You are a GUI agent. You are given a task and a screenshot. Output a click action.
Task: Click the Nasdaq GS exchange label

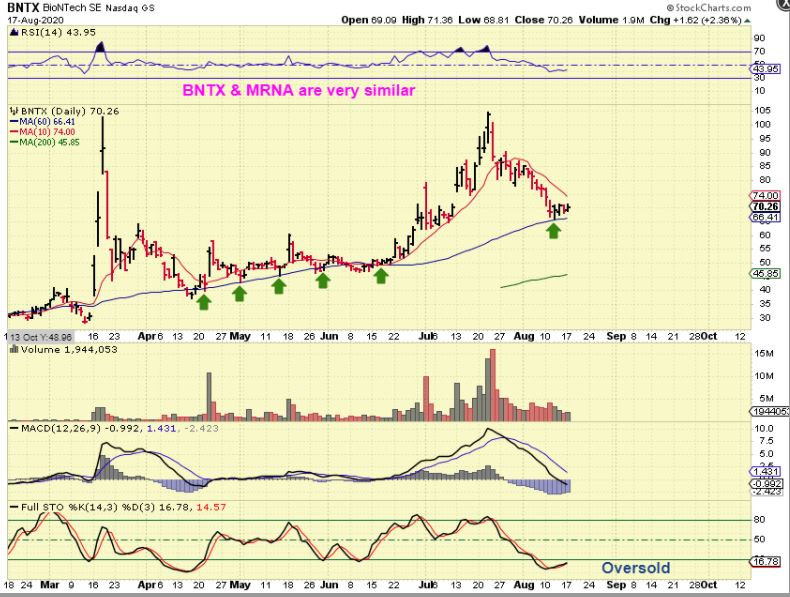(x=129, y=9)
